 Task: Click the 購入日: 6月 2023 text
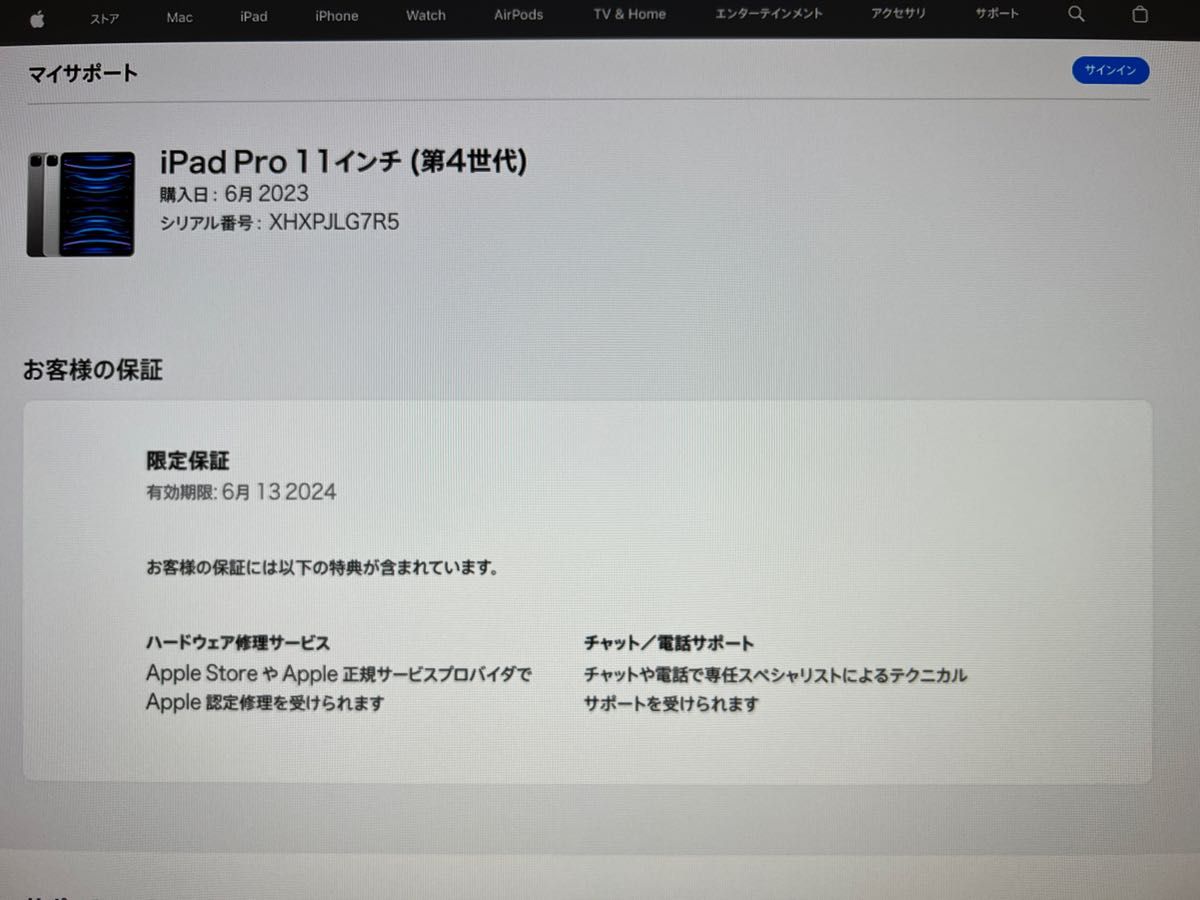click(x=234, y=193)
